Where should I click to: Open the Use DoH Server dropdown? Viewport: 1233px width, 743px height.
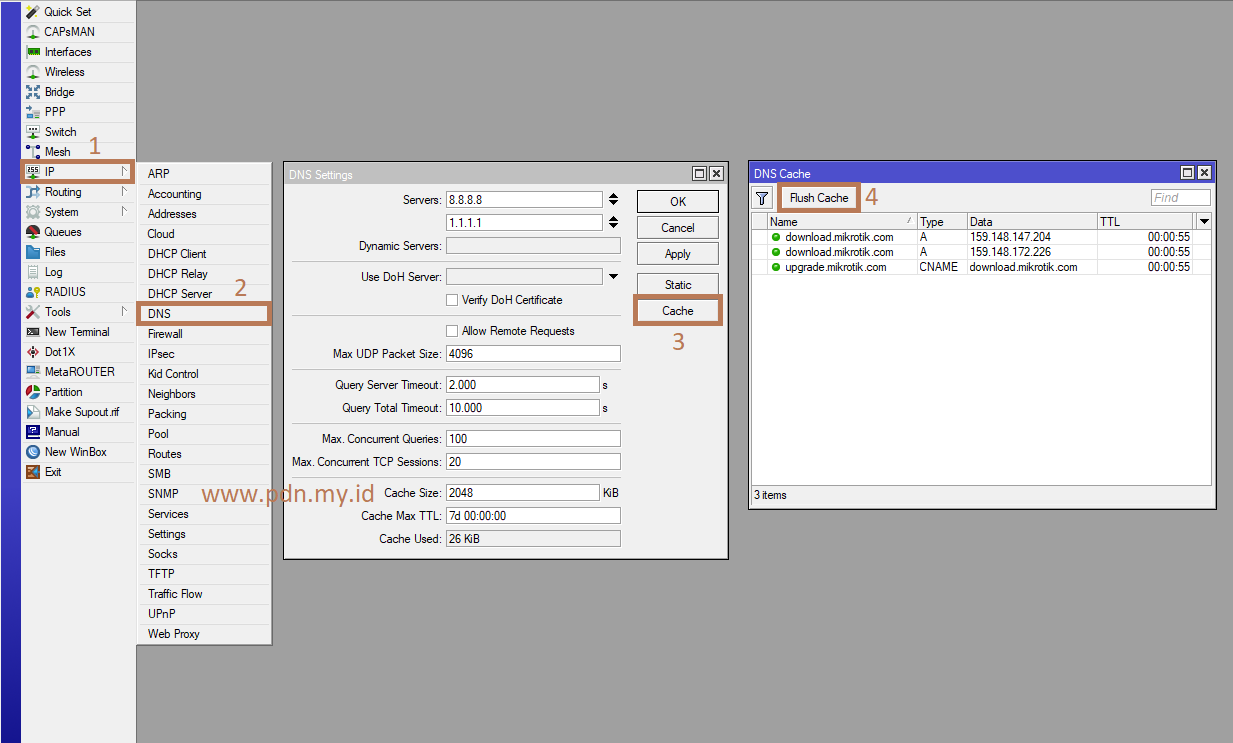point(614,276)
